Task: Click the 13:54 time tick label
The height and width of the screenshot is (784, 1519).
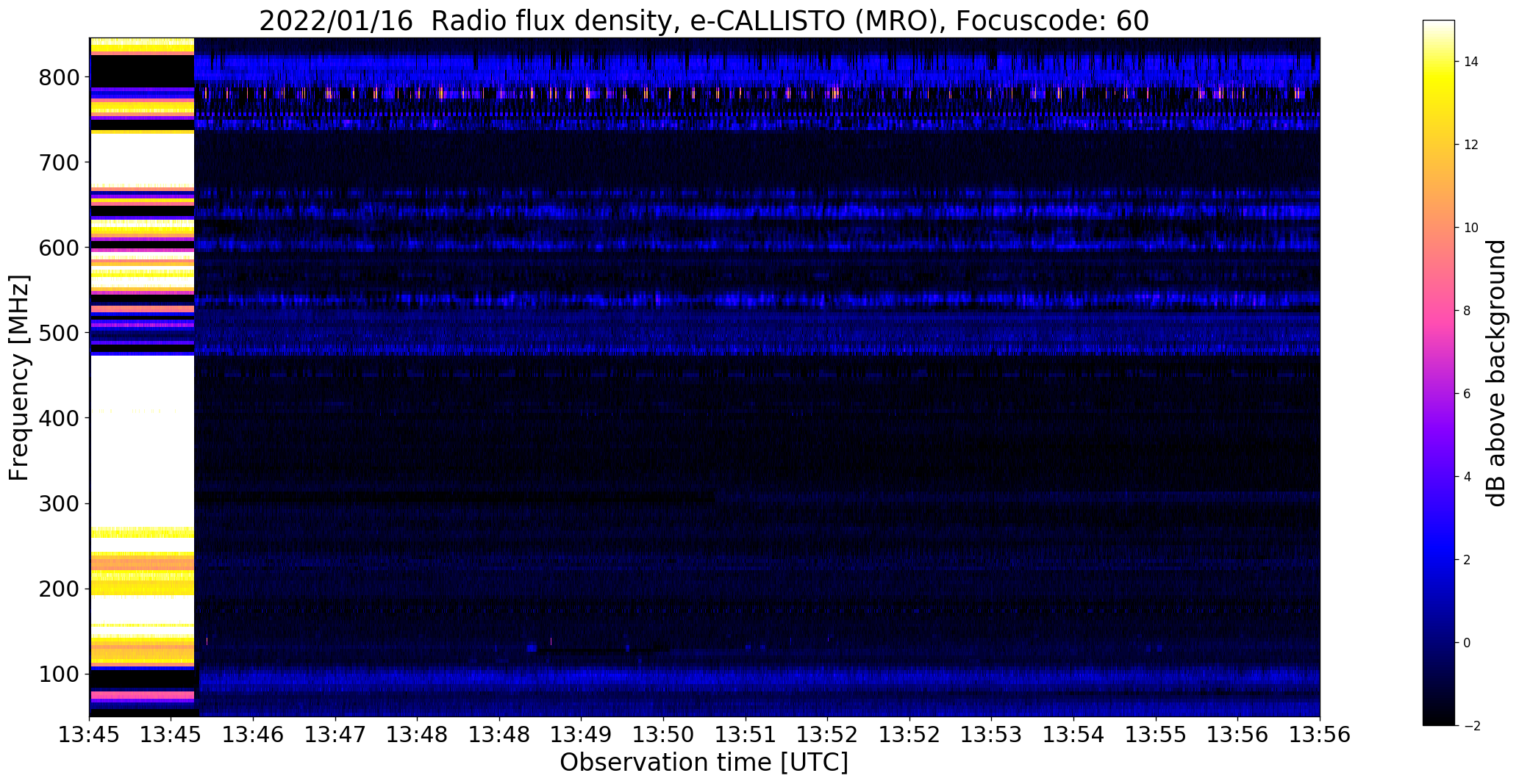Action: 1073,735
